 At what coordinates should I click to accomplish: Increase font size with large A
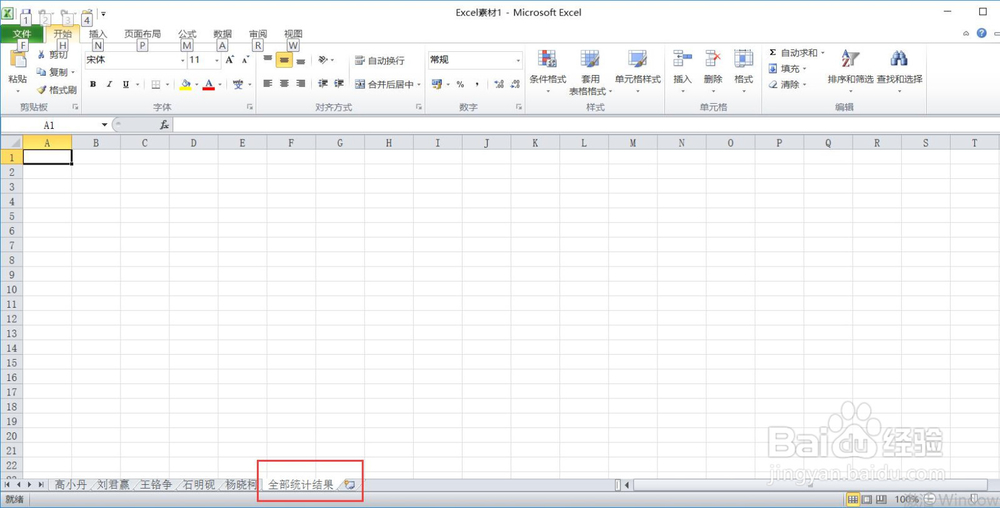(230, 60)
